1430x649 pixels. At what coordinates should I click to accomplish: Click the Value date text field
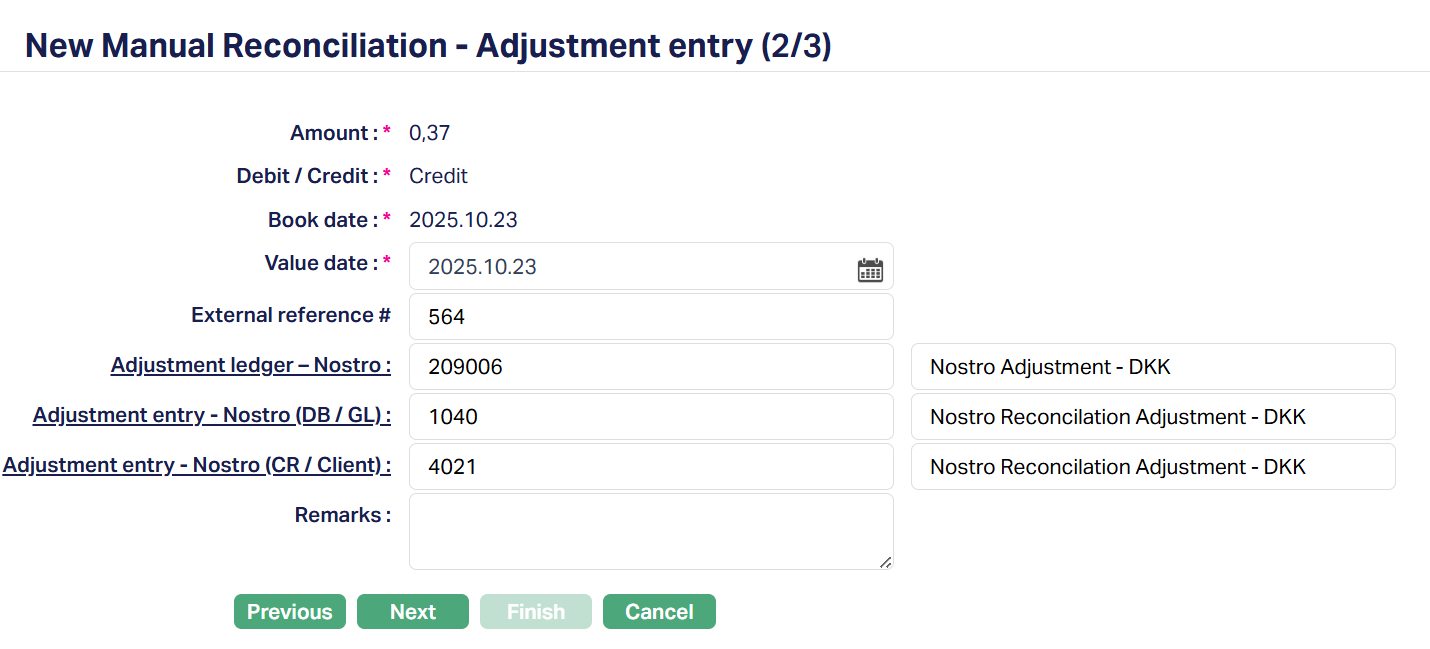tap(630, 267)
